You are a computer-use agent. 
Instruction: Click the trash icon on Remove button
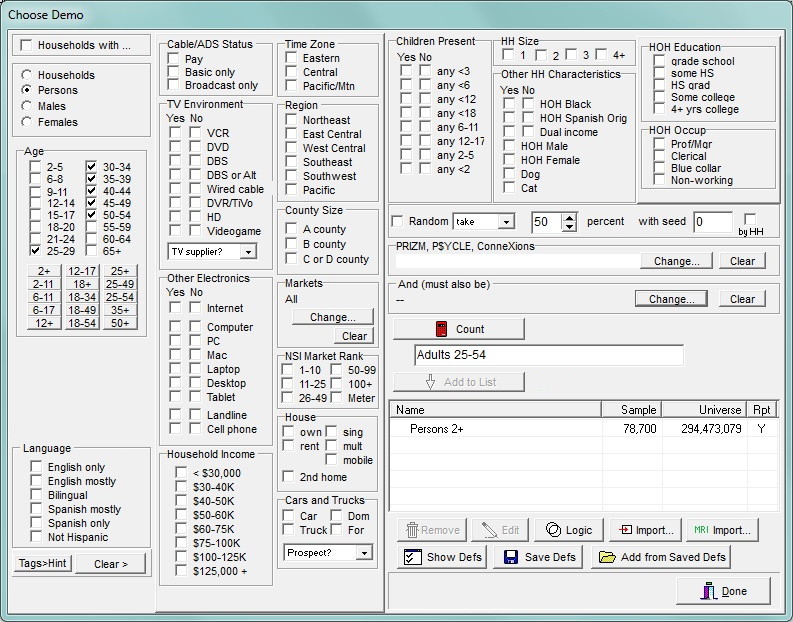click(412, 530)
